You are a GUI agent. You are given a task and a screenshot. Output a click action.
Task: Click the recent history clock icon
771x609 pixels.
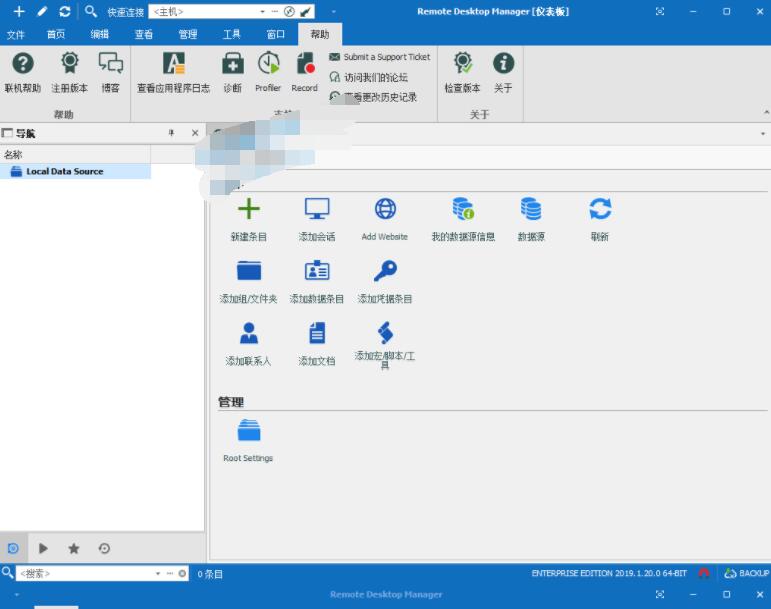tap(104, 548)
